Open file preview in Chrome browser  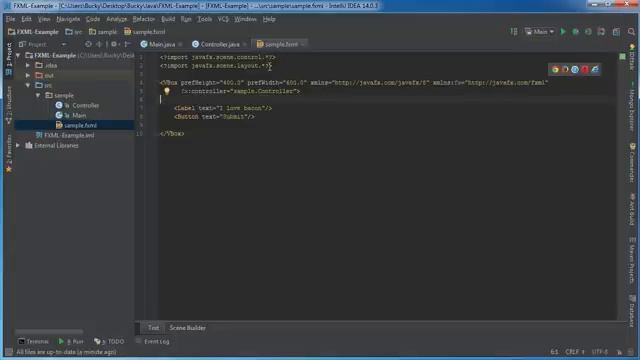point(555,69)
